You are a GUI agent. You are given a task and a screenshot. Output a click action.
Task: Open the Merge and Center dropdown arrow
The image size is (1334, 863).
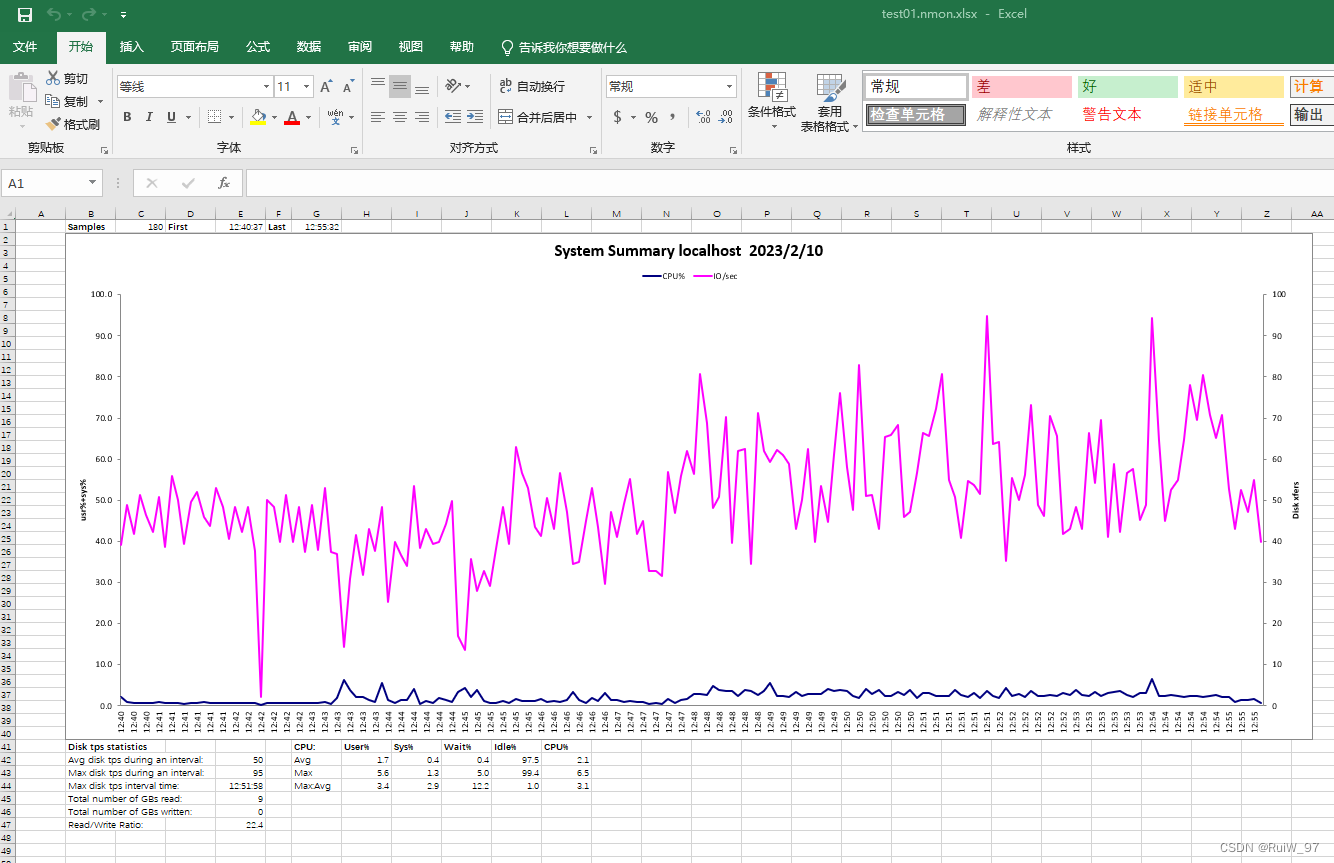(589, 117)
